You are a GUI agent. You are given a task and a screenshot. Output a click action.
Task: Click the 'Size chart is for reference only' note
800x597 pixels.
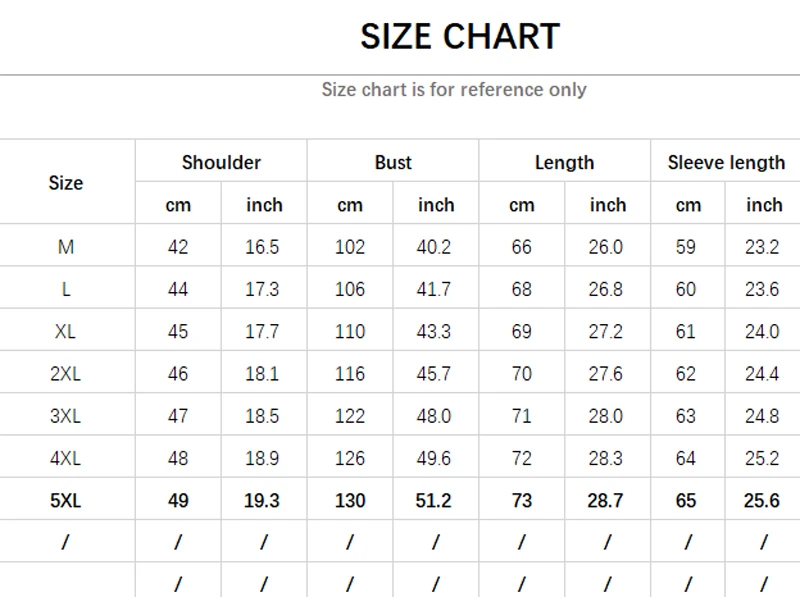454,90
